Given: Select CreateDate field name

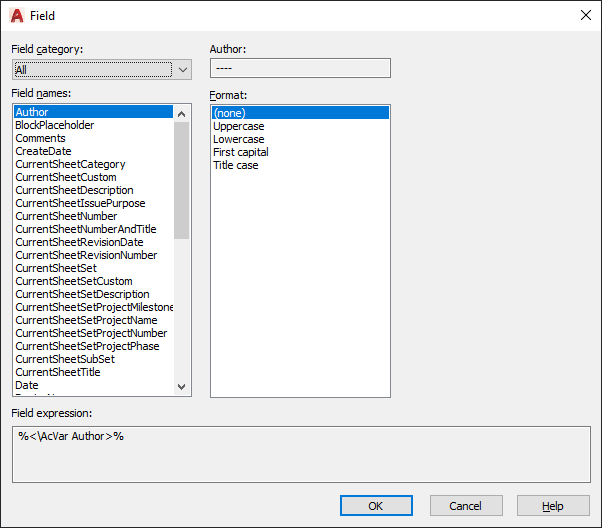Looking at the screenshot, I should [43, 151].
